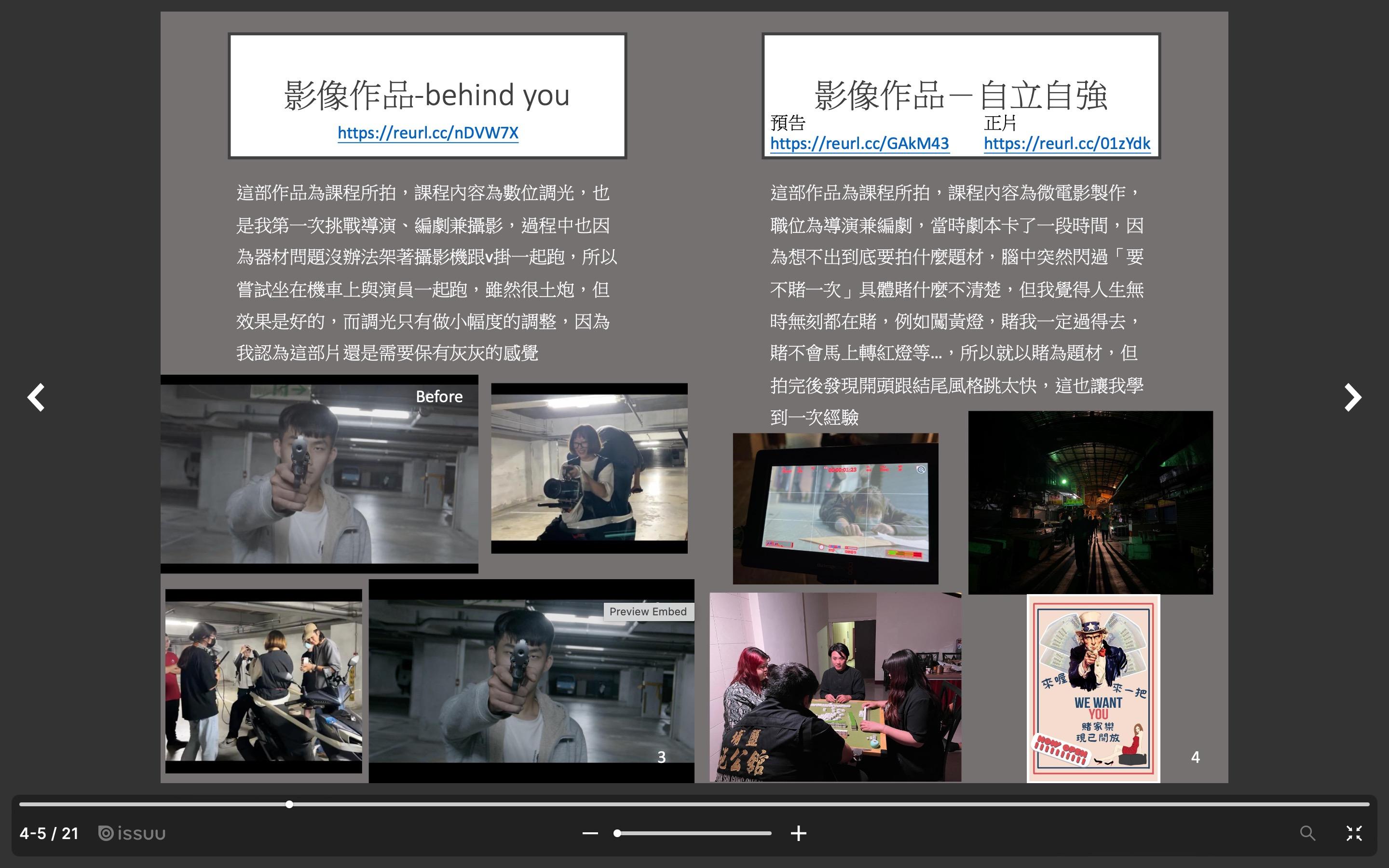The width and height of the screenshot is (1389, 868).
Task: Click the 正片 label
Action: pos(1000,123)
